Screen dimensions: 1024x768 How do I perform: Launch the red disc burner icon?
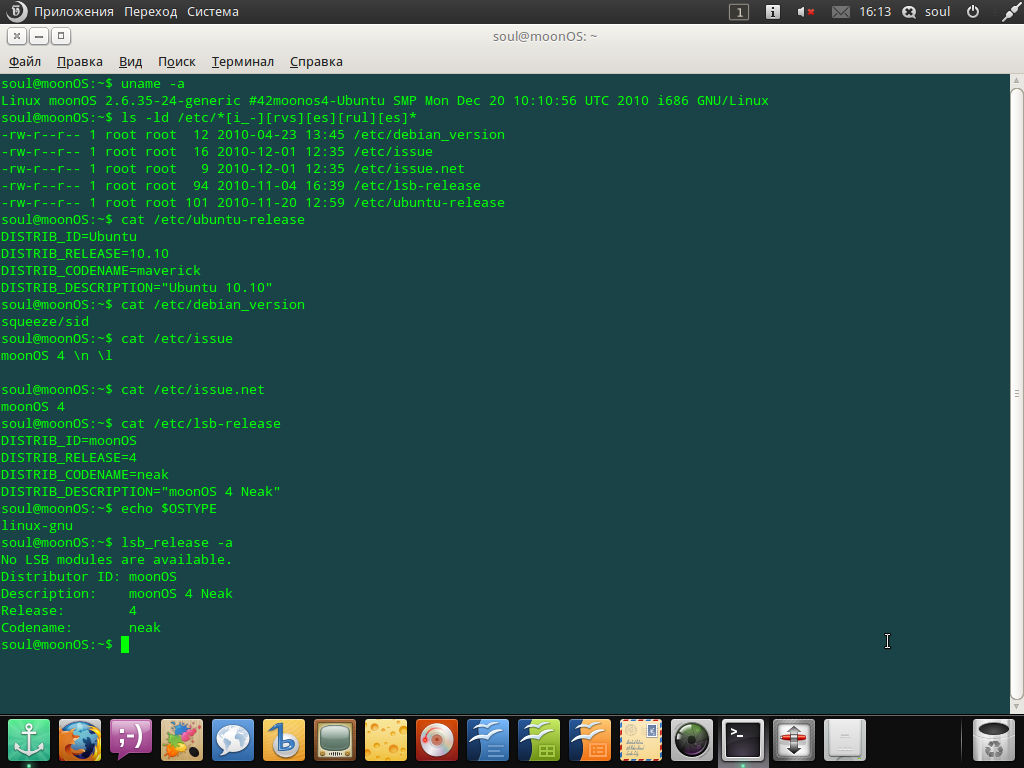(x=436, y=740)
